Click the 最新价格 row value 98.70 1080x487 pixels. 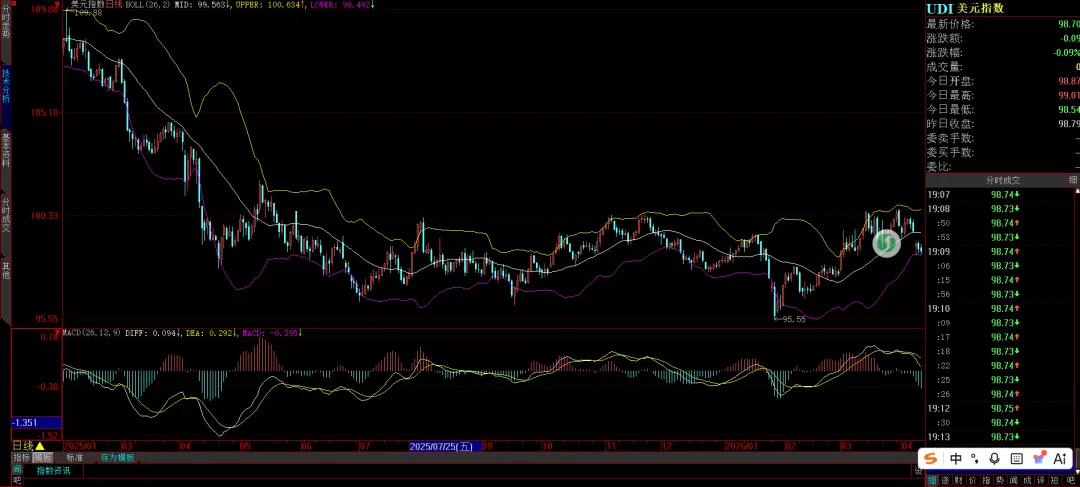tap(1069, 24)
